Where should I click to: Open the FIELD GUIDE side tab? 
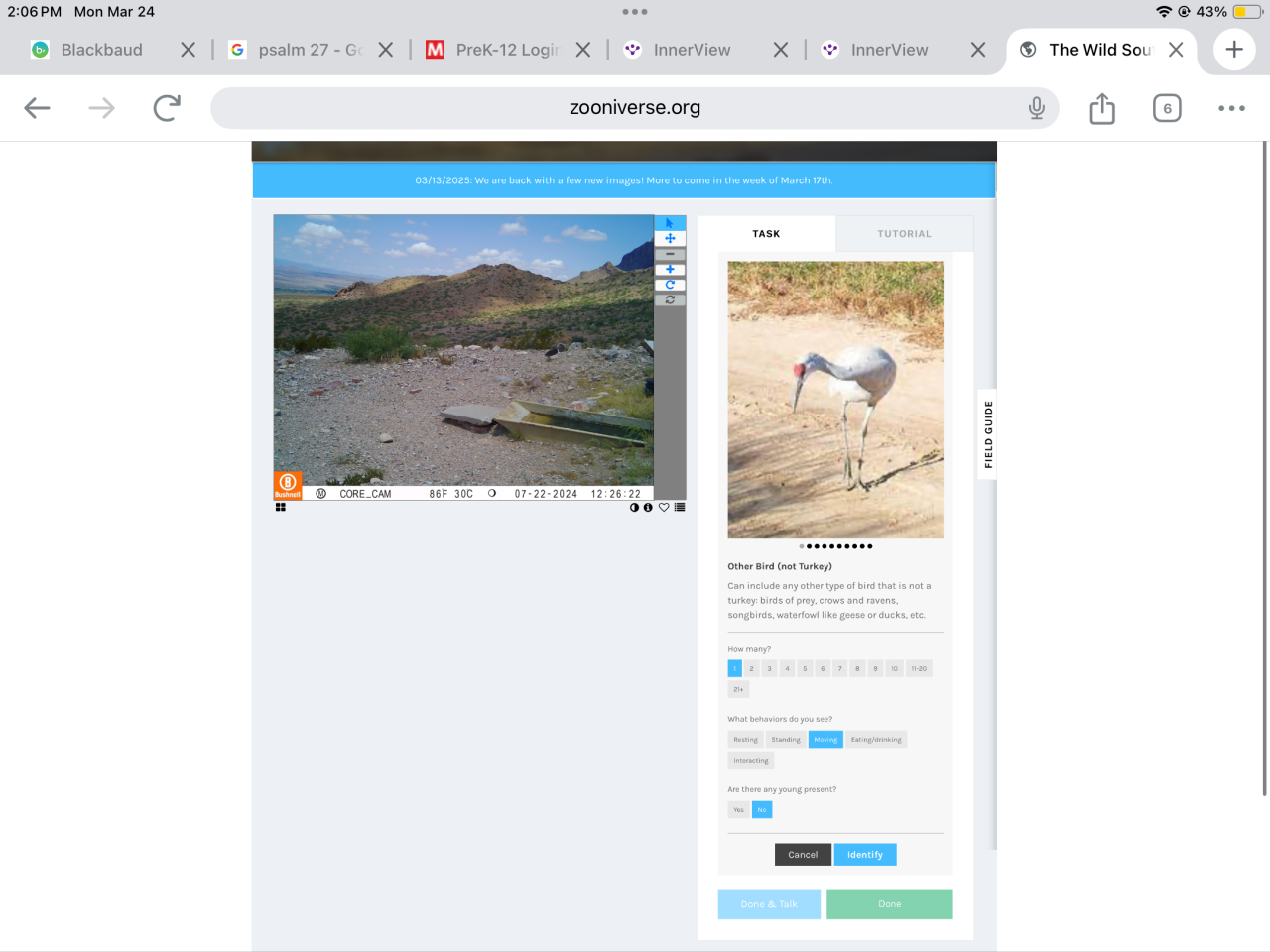988,434
